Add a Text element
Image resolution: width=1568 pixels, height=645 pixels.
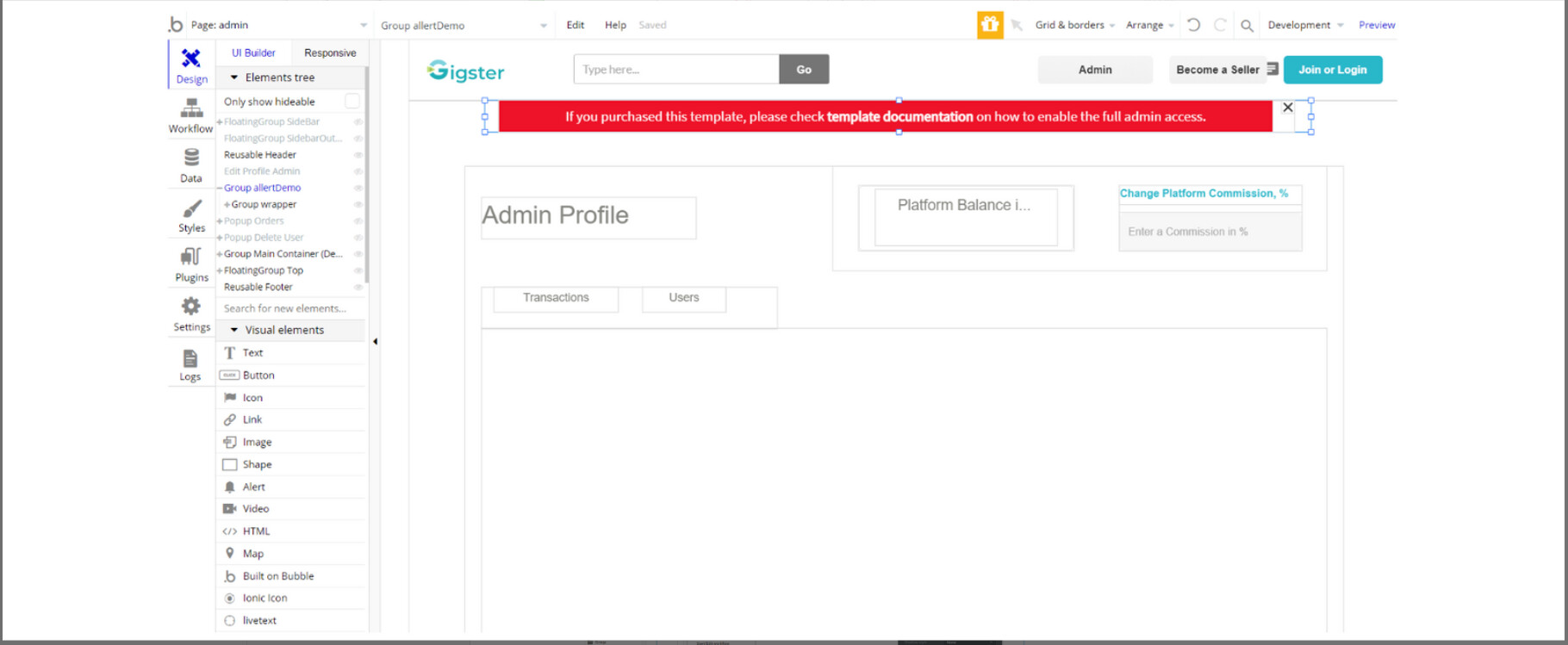(x=291, y=352)
